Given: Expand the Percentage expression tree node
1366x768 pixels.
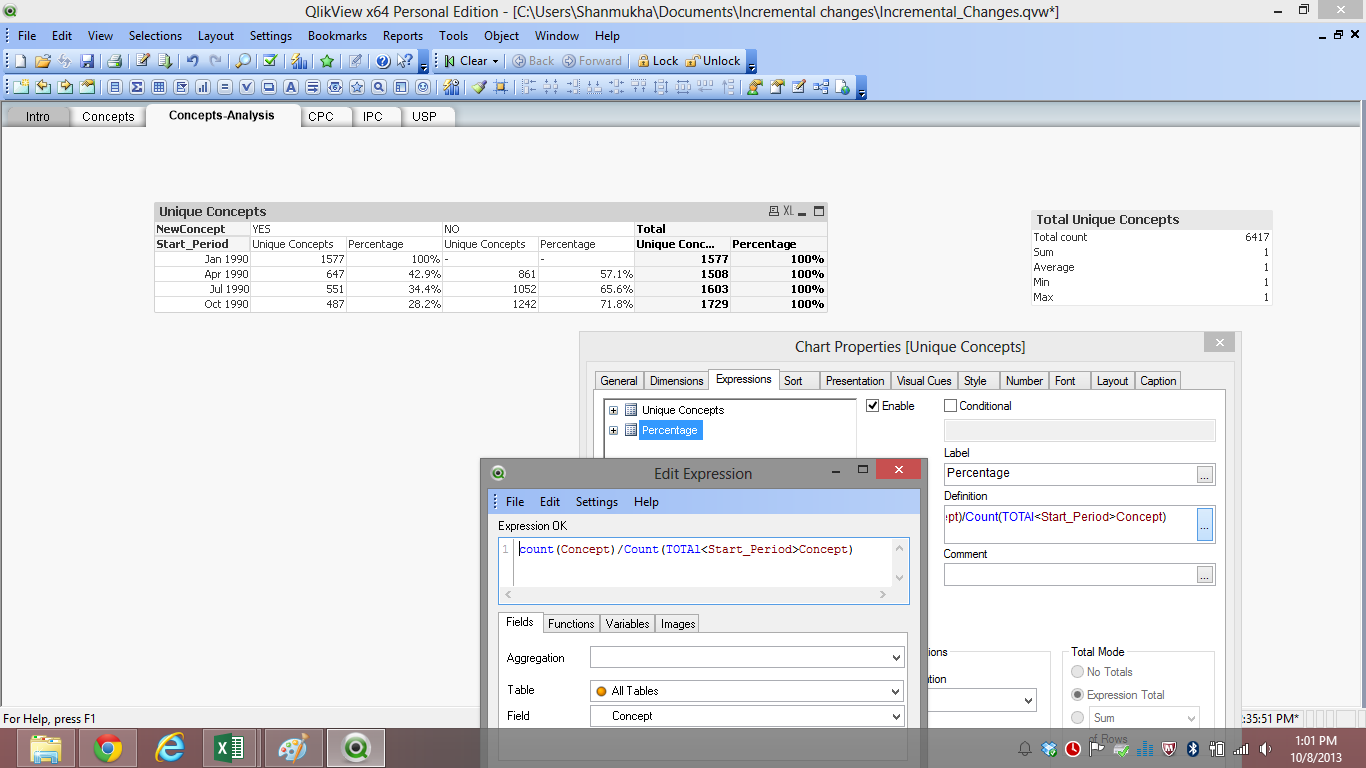Looking at the screenshot, I should (613, 430).
